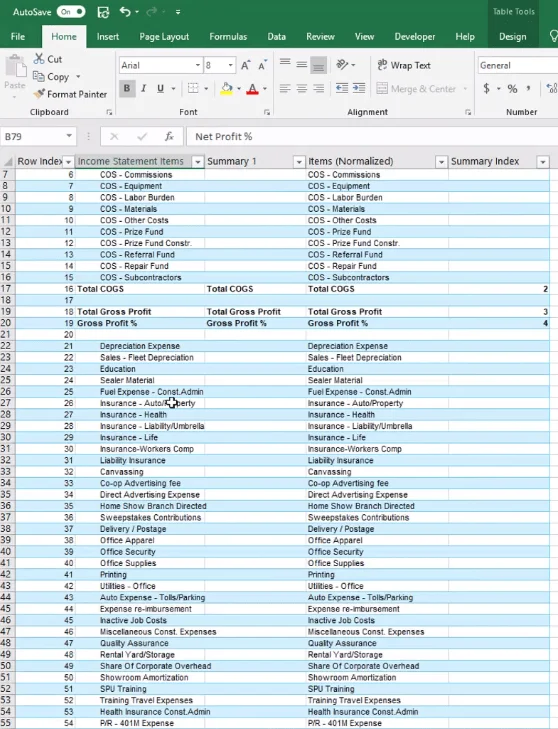Screen dimensions: 558x729
Task: Switch to the Data tab
Action: pyautogui.click(x=276, y=36)
